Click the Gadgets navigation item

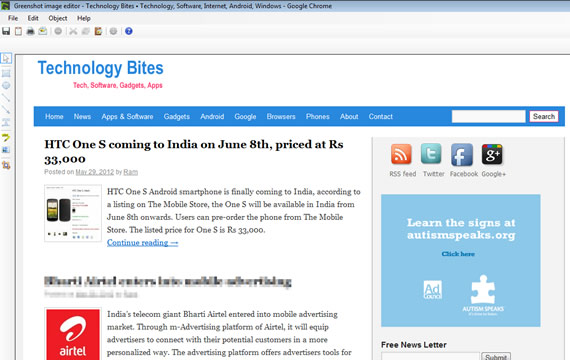tap(177, 116)
